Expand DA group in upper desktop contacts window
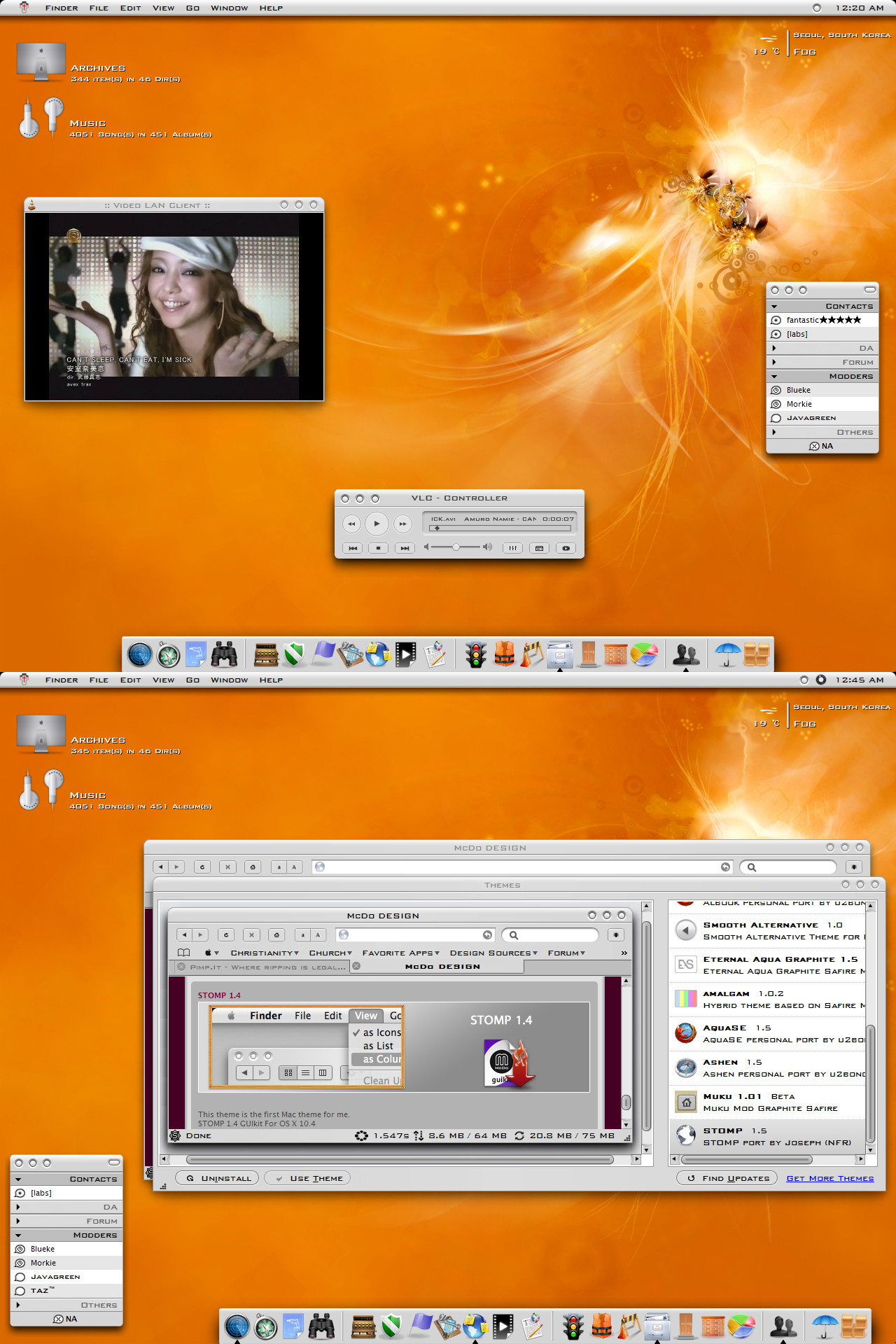Viewport: 896px width, 1344px height. 773,348
